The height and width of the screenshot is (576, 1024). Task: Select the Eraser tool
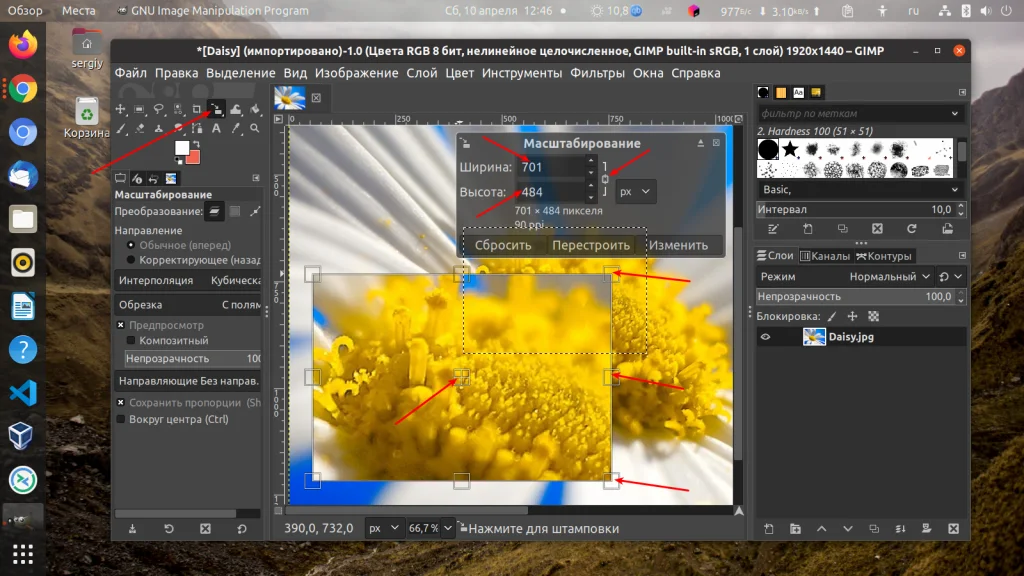pyautogui.click(x=141, y=129)
